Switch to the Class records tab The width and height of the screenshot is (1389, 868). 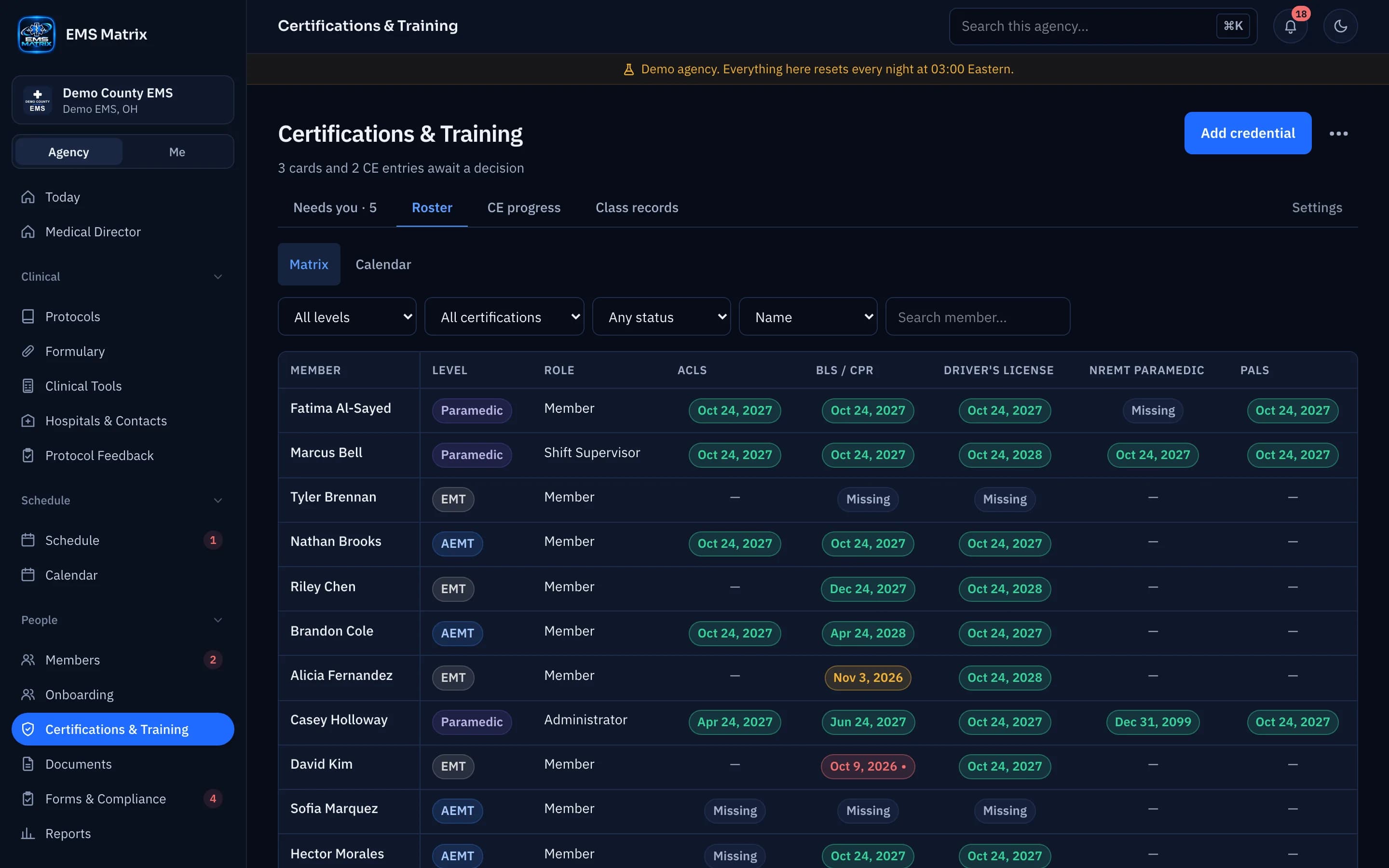[637, 208]
